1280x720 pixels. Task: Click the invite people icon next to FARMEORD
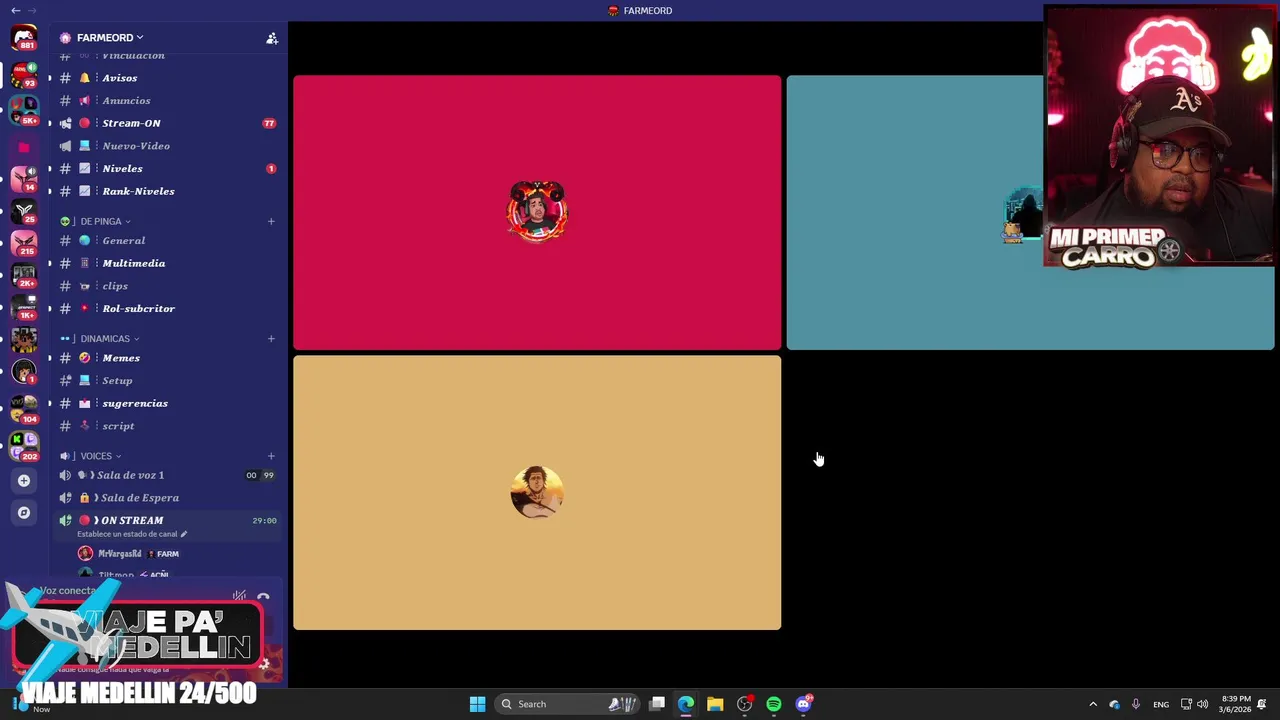pos(271,38)
